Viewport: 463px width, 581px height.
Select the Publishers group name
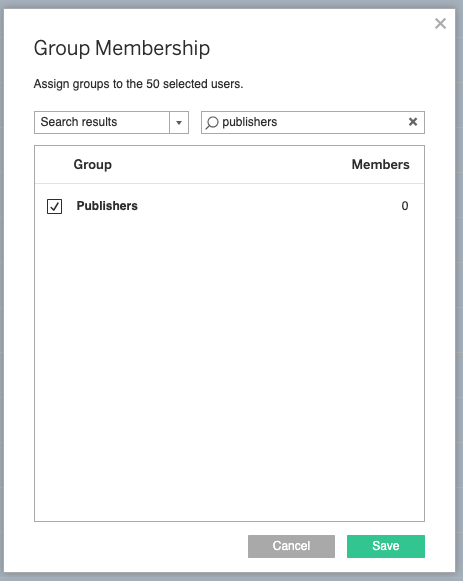tap(107, 206)
